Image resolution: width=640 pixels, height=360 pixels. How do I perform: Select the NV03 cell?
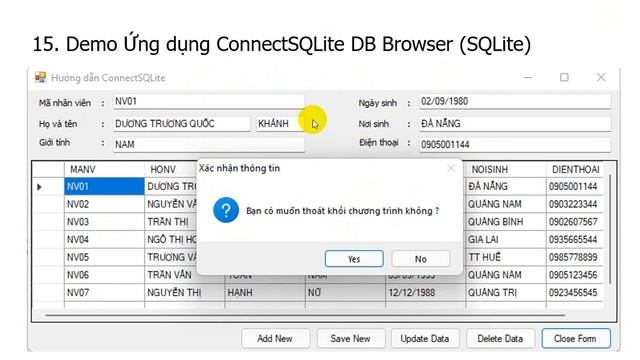104,222
